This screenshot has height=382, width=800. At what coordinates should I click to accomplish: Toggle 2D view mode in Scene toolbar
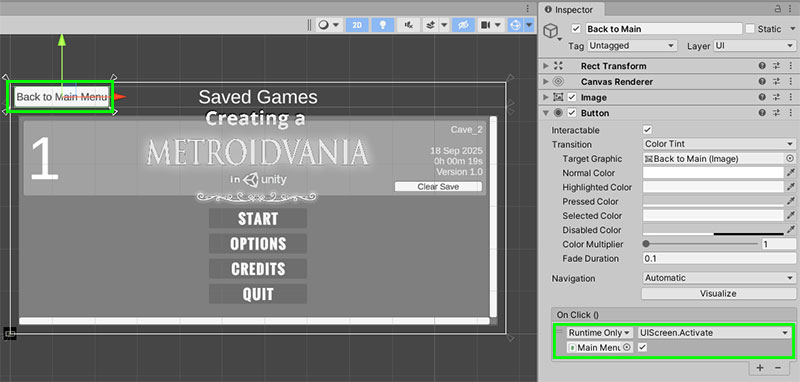coord(357,25)
